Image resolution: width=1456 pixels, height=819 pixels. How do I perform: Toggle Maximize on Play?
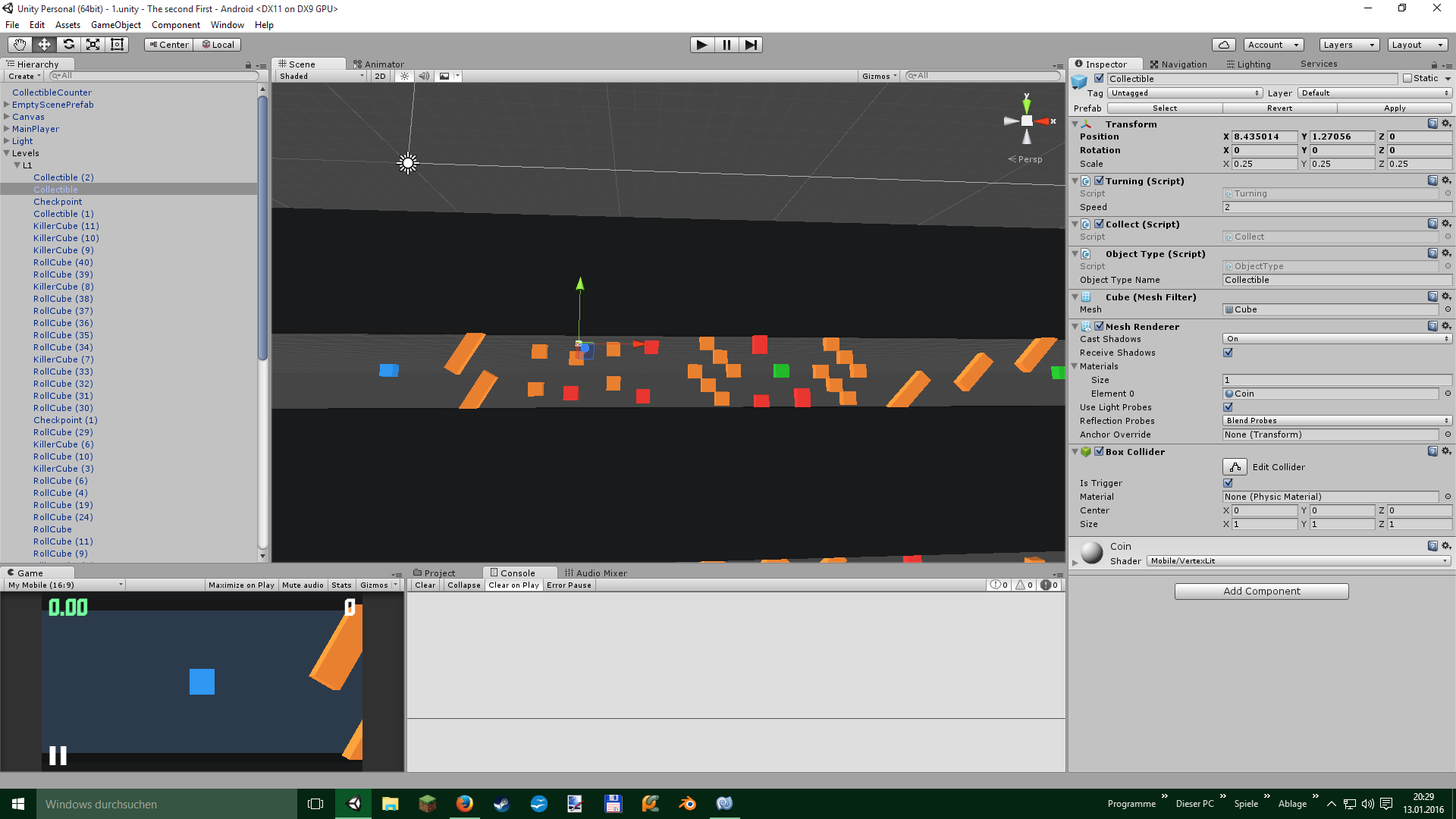click(241, 585)
